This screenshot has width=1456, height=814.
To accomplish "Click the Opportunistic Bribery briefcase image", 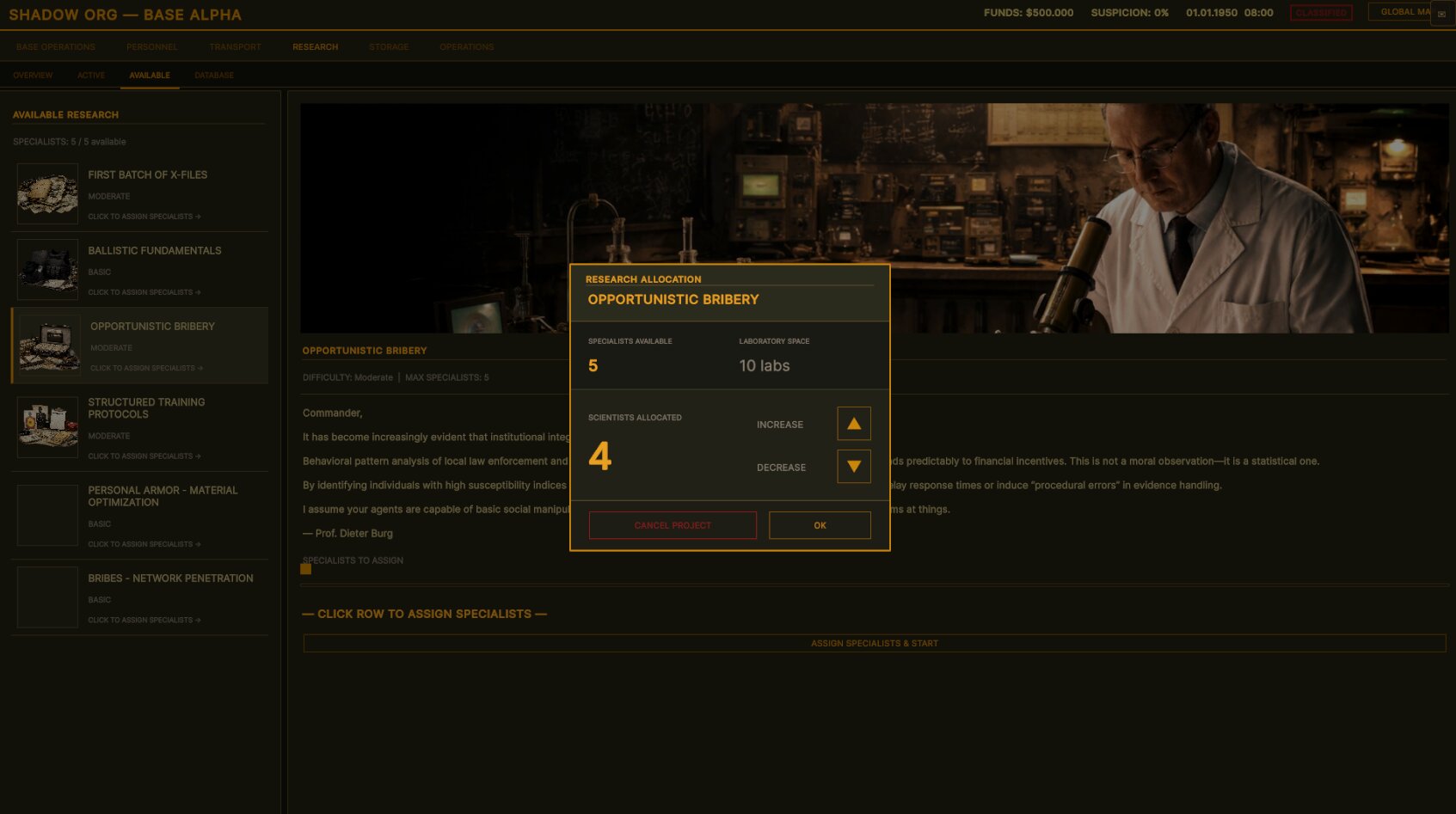I will (50, 346).
